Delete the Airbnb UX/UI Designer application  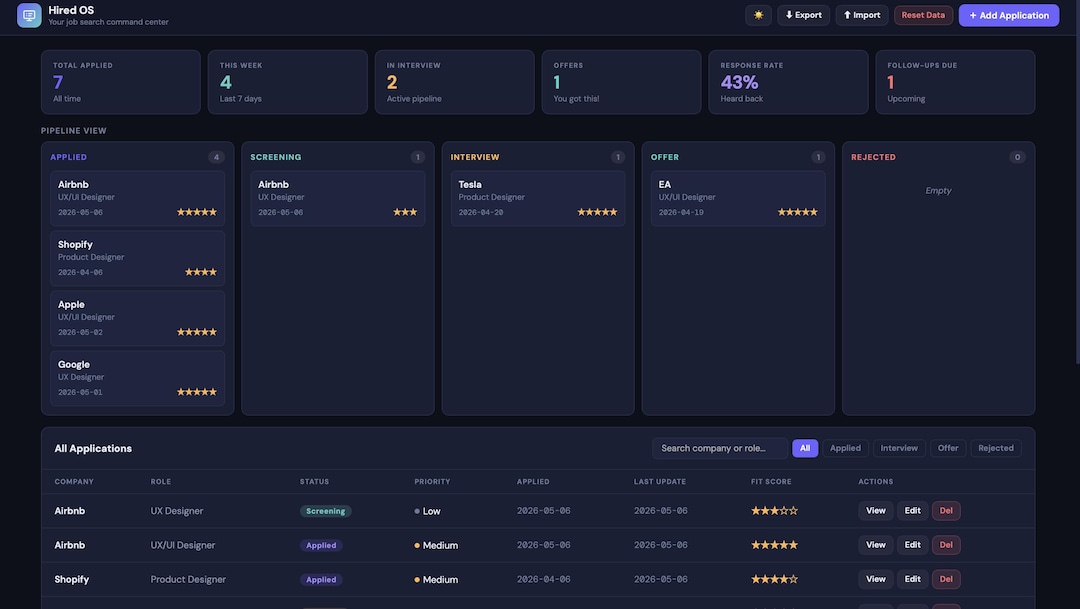tap(946, 545)
